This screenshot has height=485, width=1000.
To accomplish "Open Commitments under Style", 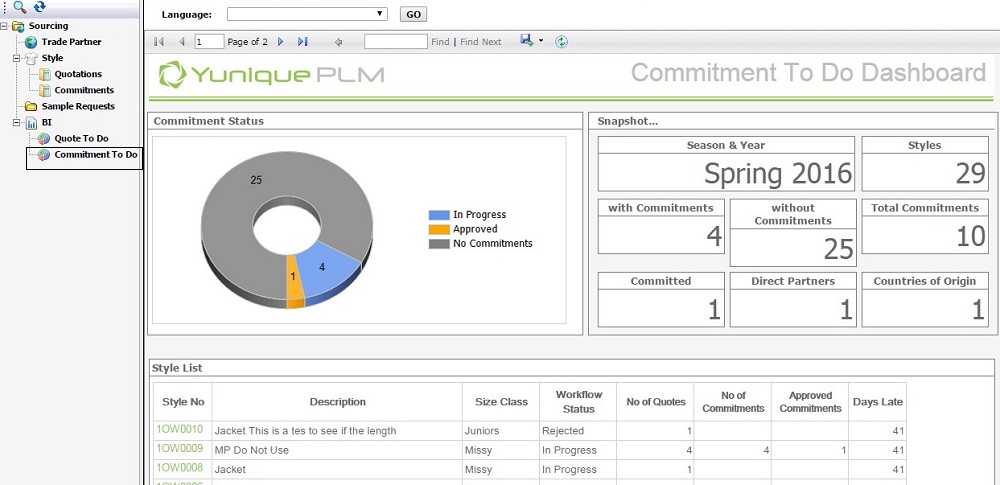I will (84, 90).
